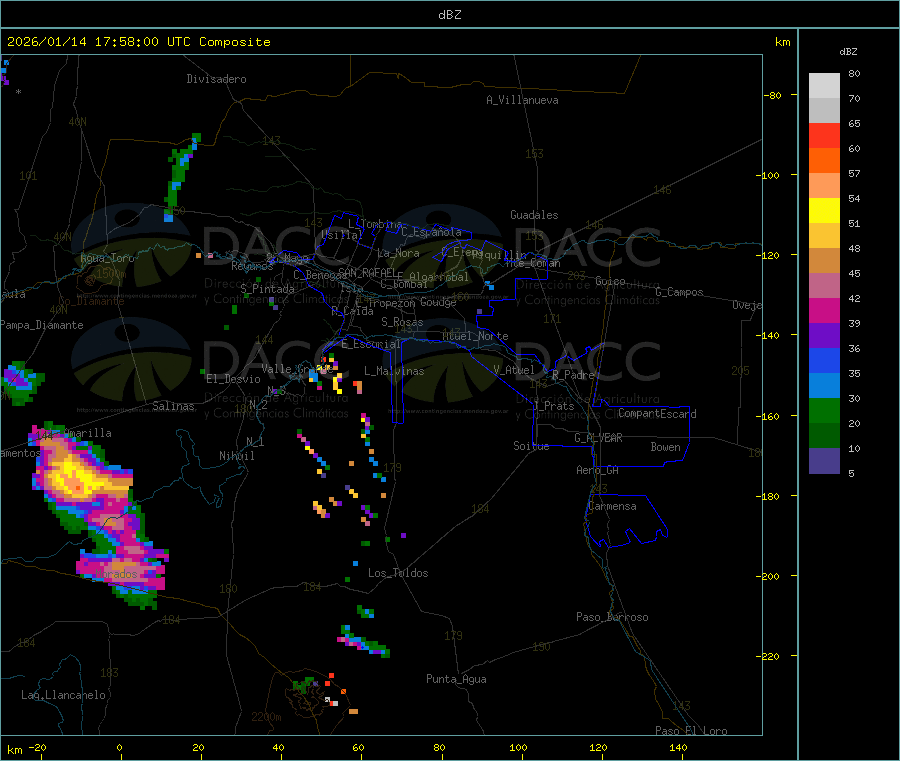
Task: Click the 'Atuel_Norte' map label
Action: coord(475,336)
